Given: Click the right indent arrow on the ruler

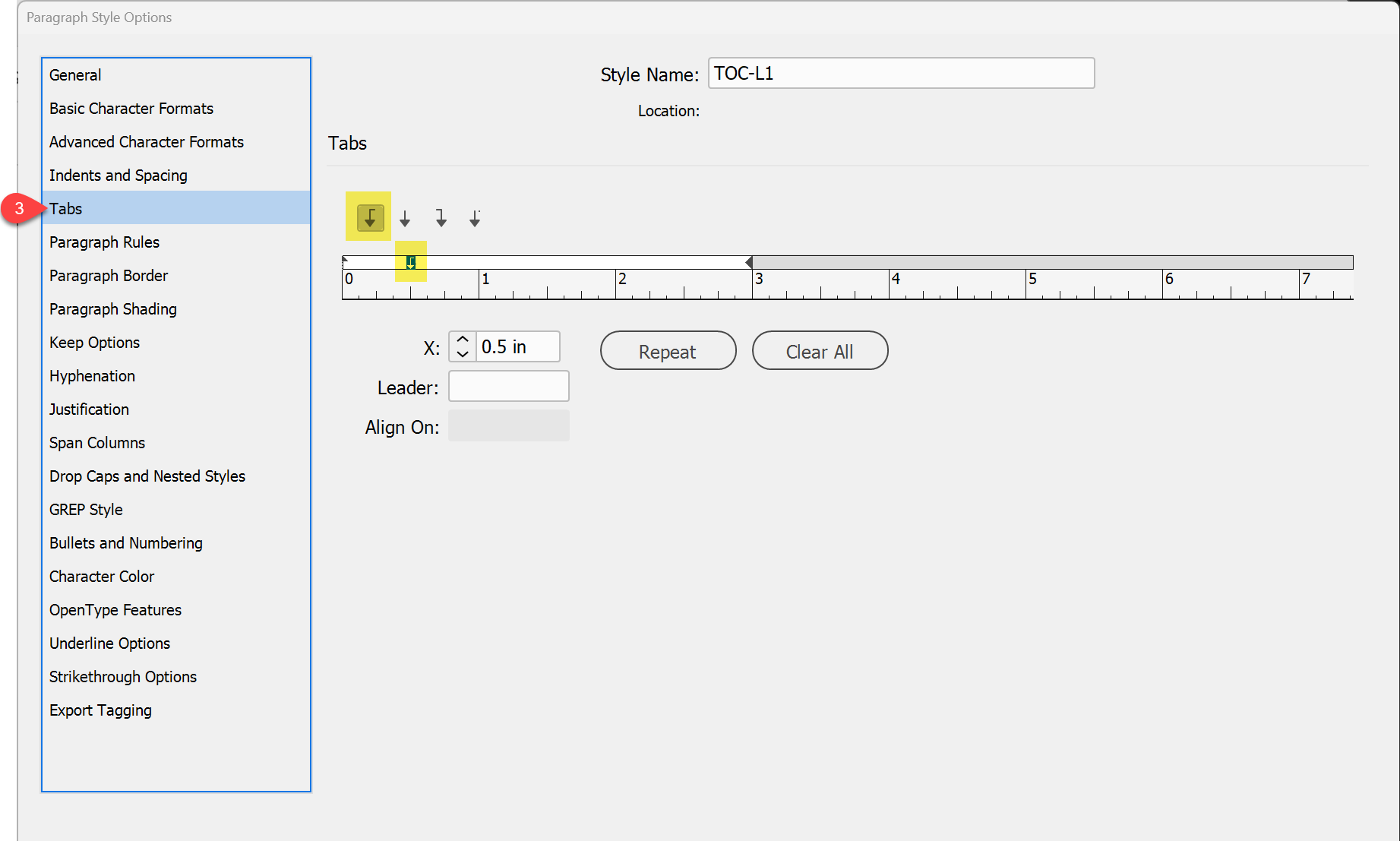Looking at the screenshot, I should [747, 261].
